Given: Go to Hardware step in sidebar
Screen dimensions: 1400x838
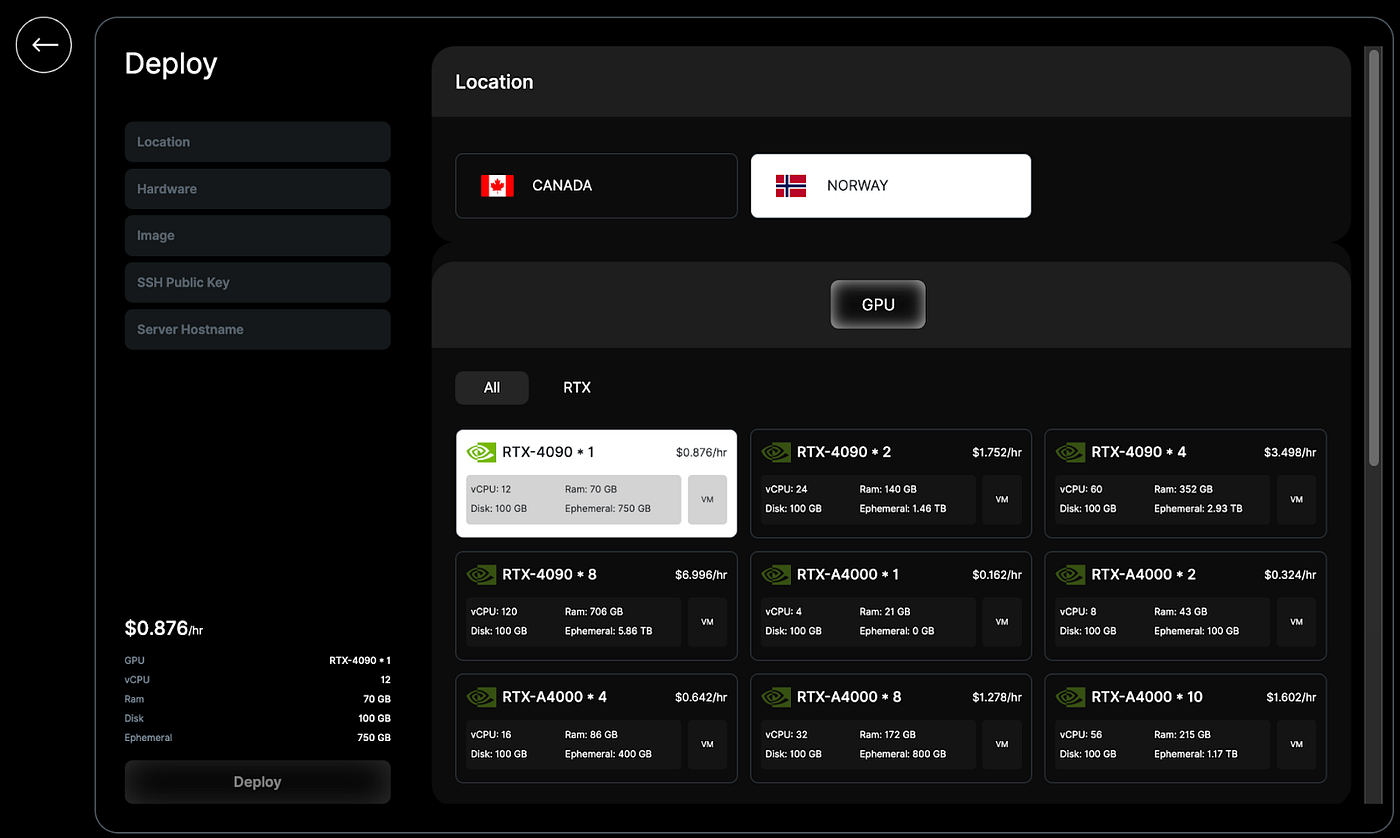Looking at the screenshot, I should click(x=258, y=189).
